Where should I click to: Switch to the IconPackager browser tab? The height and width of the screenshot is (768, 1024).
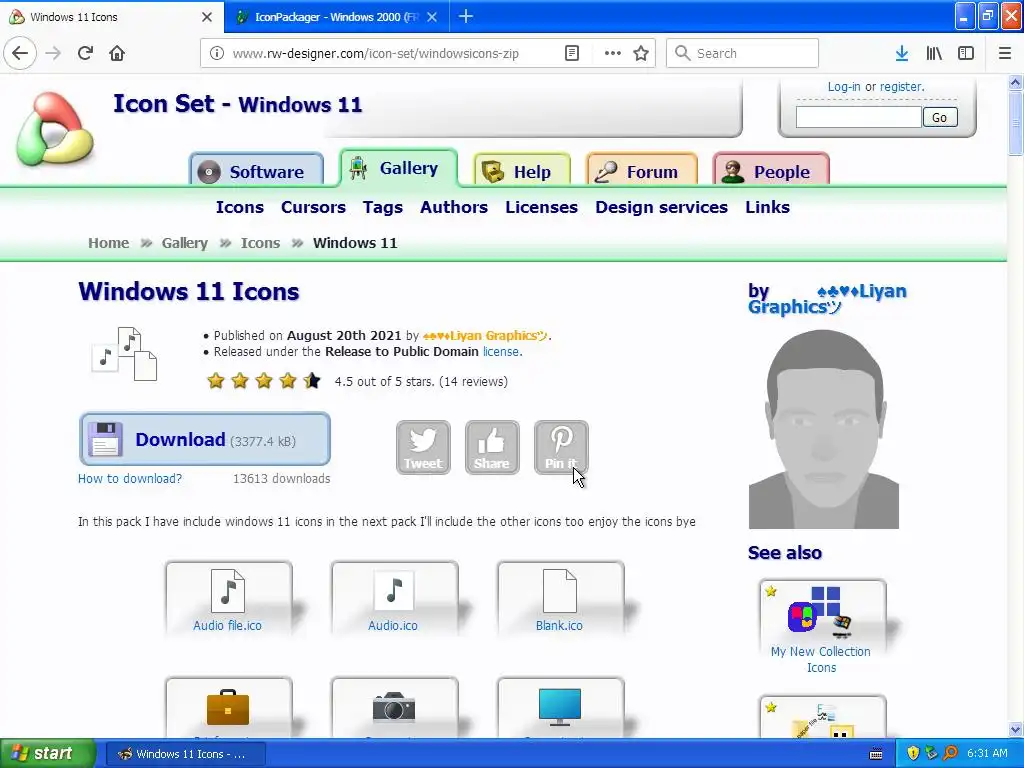(x=336, y=17)
